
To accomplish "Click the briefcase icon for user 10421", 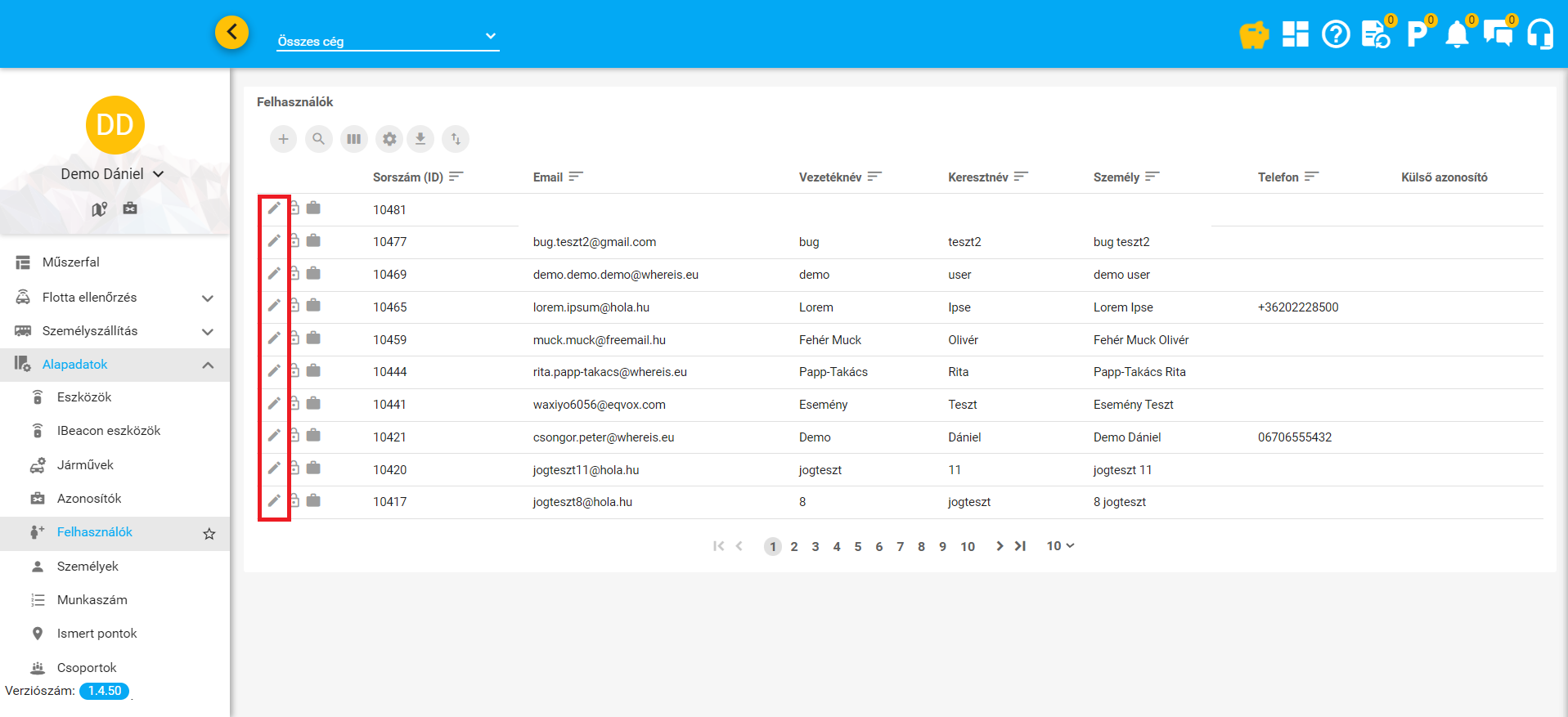I will [313, 436].
